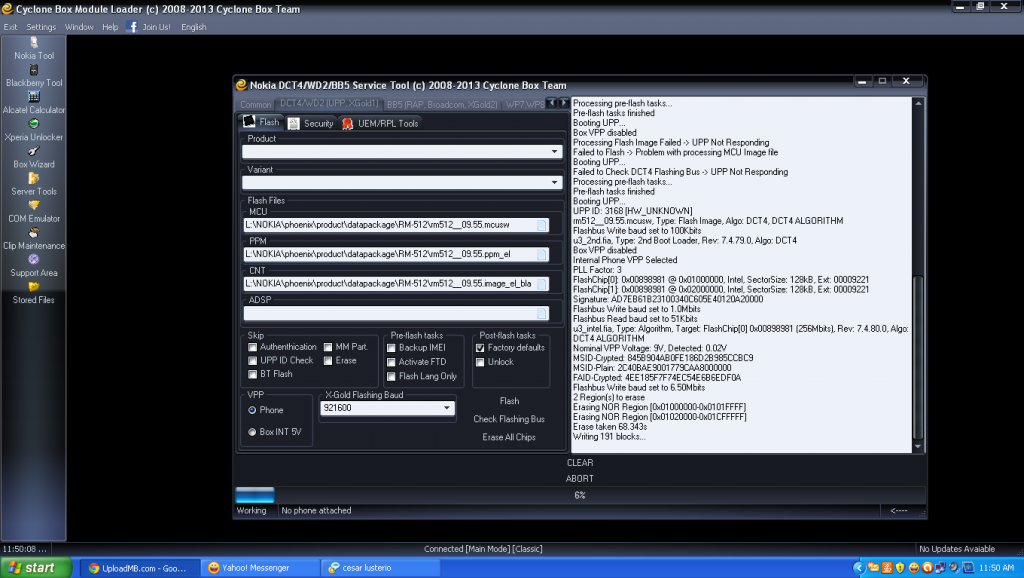The height and width of the screenshot is (578, 1024).
Task: Launch the Blackberry Tool icon
Action: click(x=34, y=70)
